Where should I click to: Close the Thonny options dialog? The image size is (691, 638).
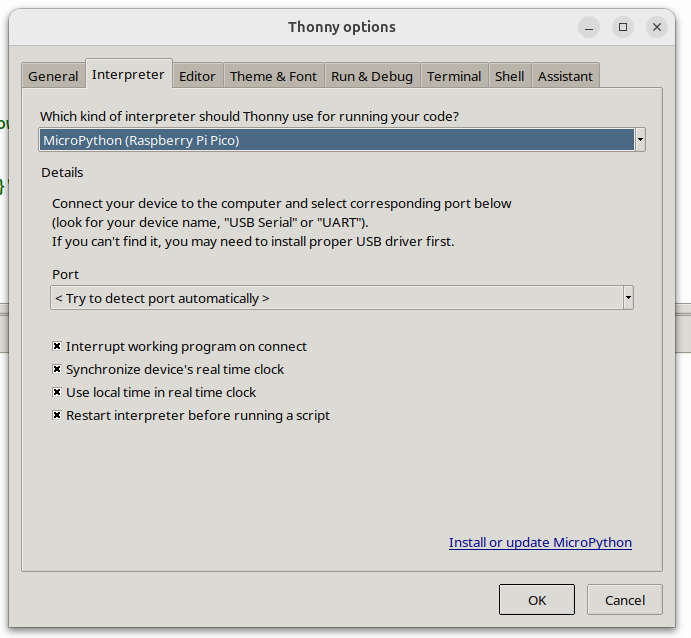click(x=657, y=27)
